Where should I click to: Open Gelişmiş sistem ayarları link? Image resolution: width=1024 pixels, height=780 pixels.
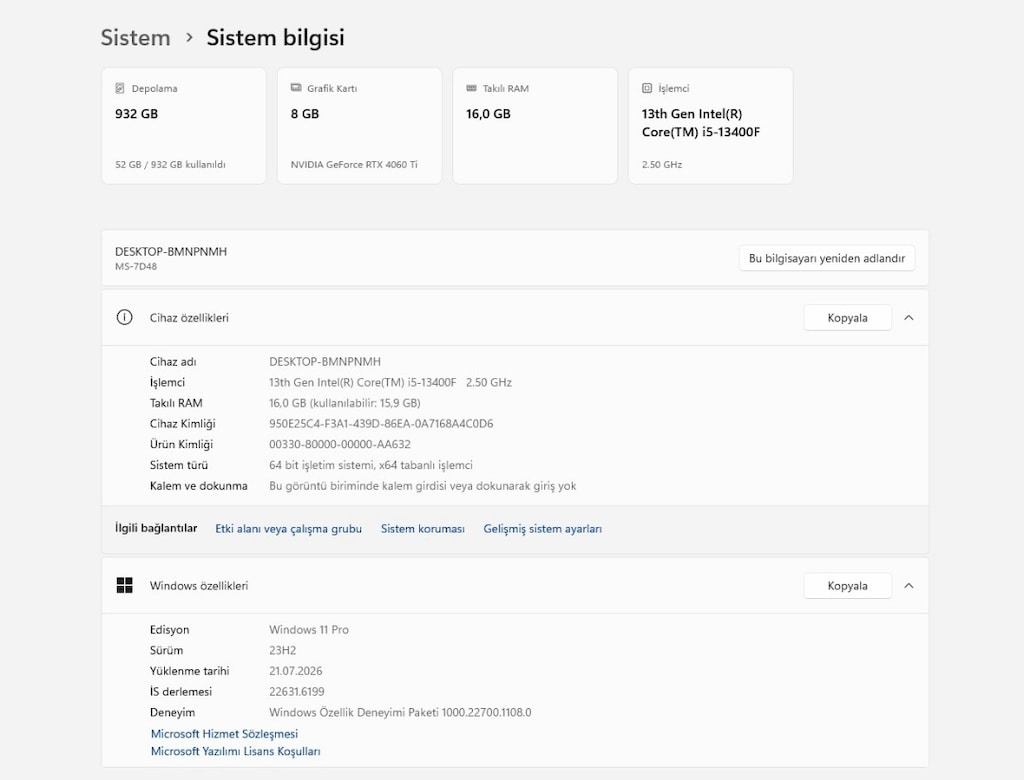(x=543, y=528)
